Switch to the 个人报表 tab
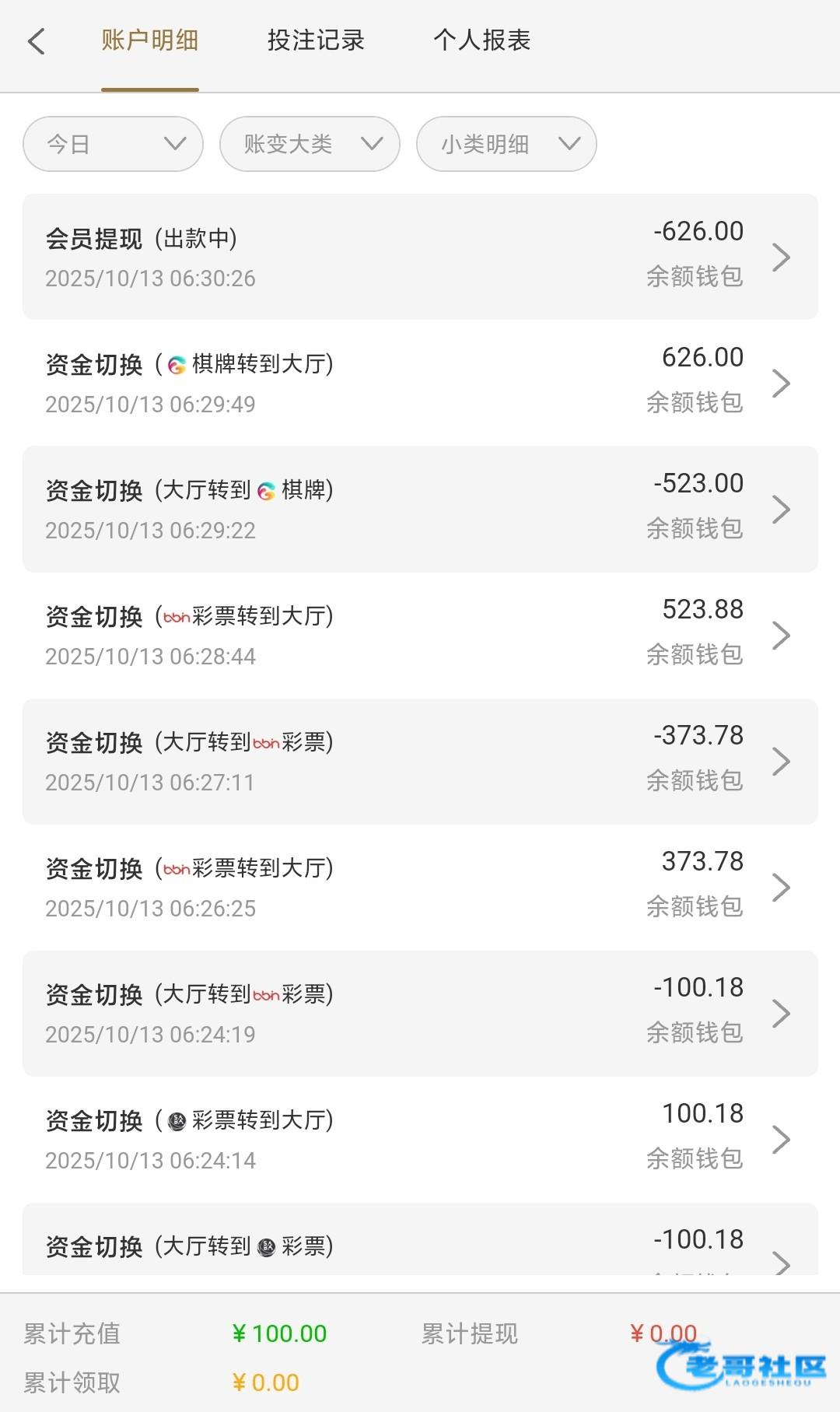 [481, 40]
